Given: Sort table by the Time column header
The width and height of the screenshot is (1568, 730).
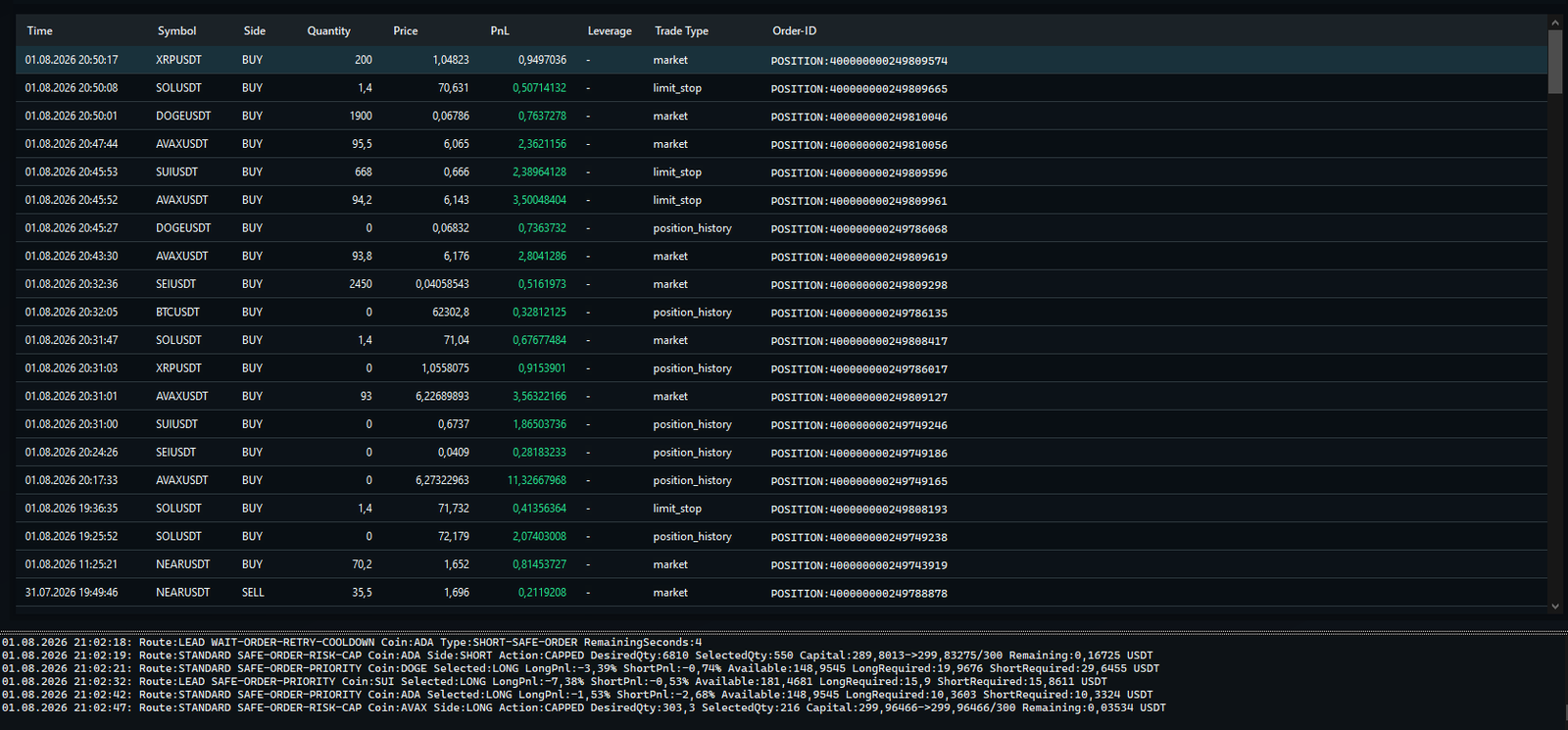Looking at the screenshot, I should point(40,31).
